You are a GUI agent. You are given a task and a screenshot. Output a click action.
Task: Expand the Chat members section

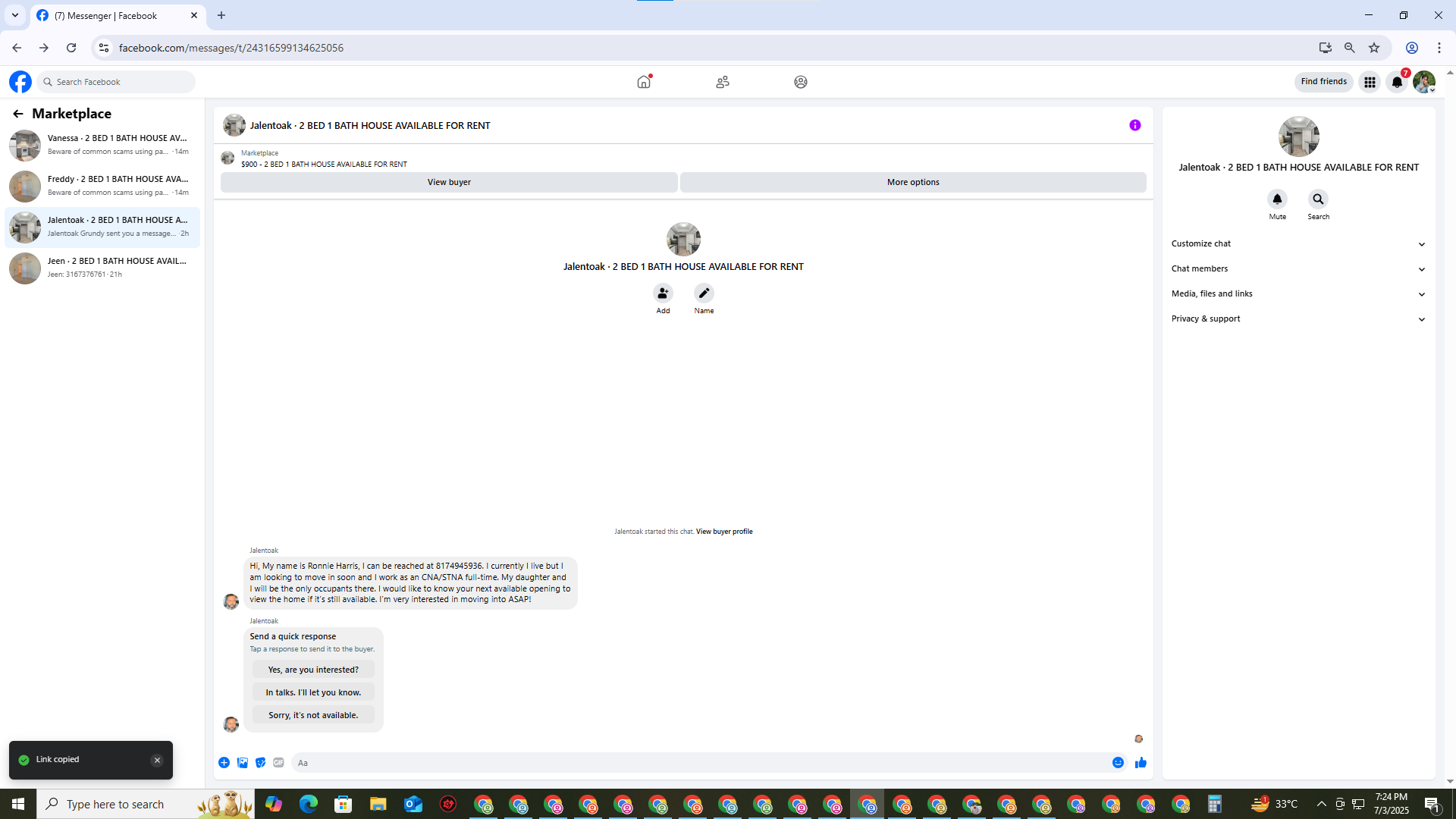[1298, 268]
